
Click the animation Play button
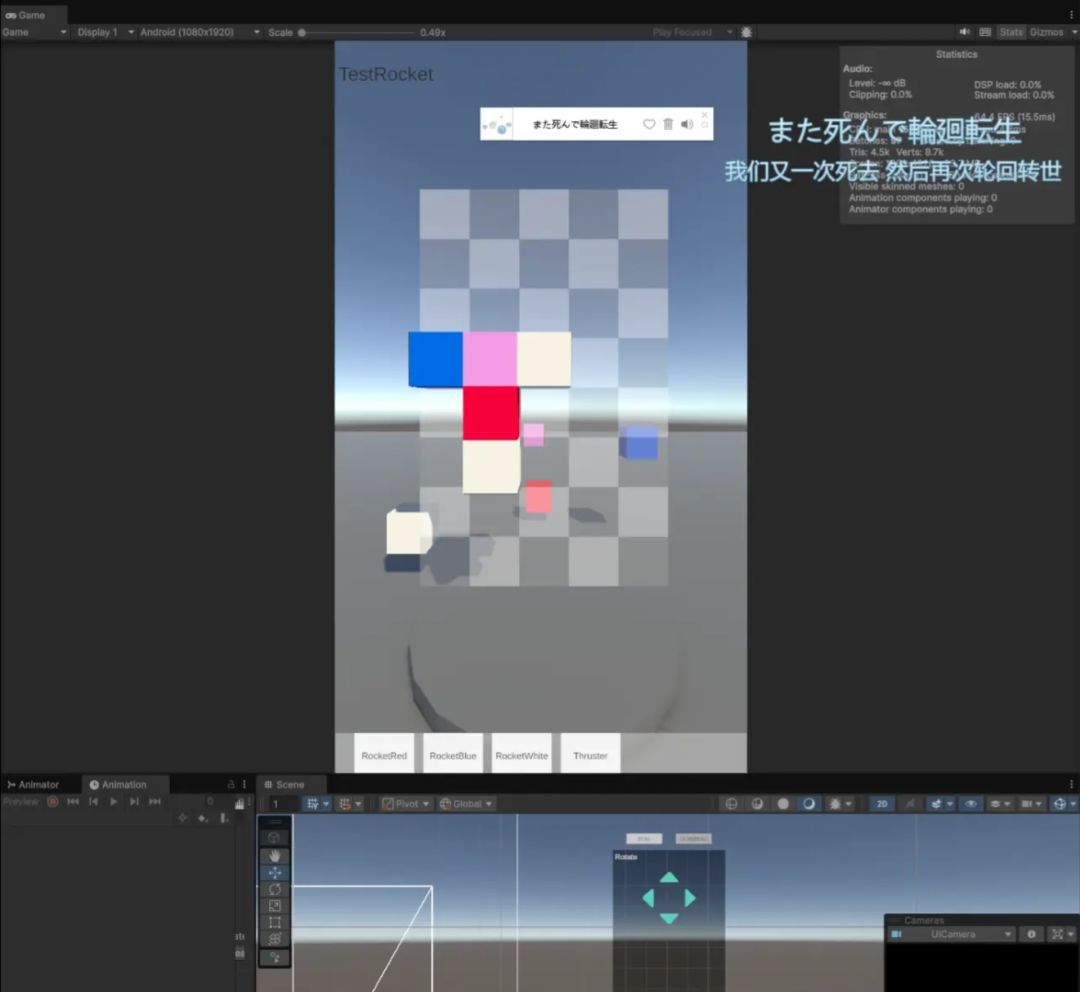click(114, 801)
